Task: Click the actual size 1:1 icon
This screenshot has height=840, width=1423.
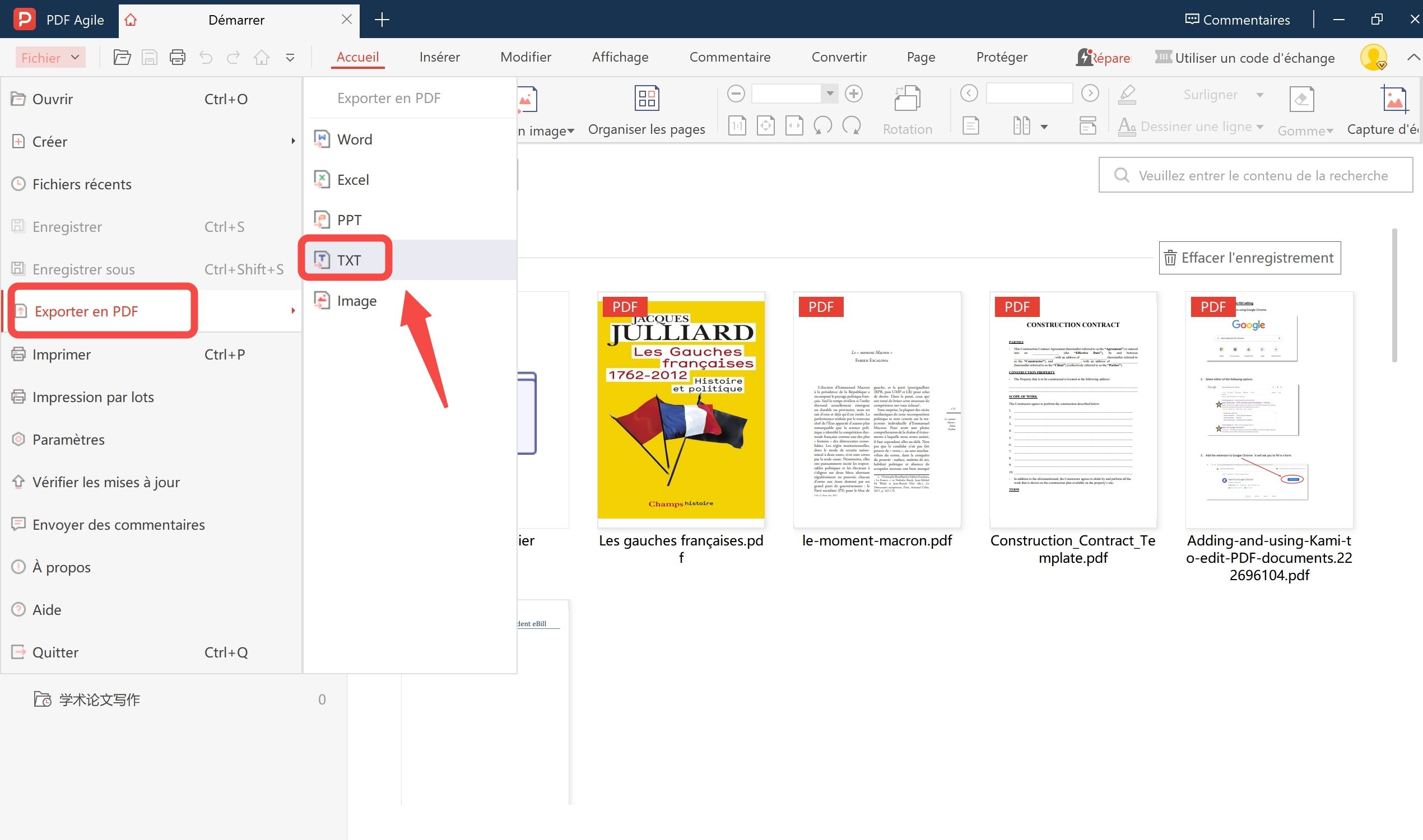Action: [x=737, y=125]
